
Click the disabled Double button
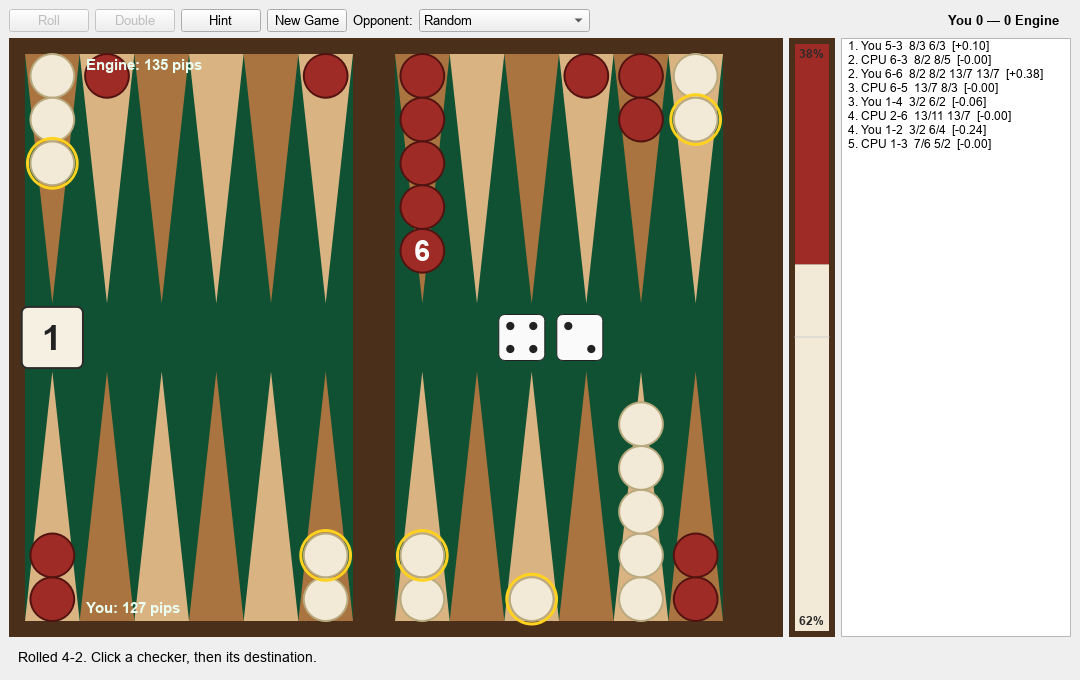(x=135, y=21)
